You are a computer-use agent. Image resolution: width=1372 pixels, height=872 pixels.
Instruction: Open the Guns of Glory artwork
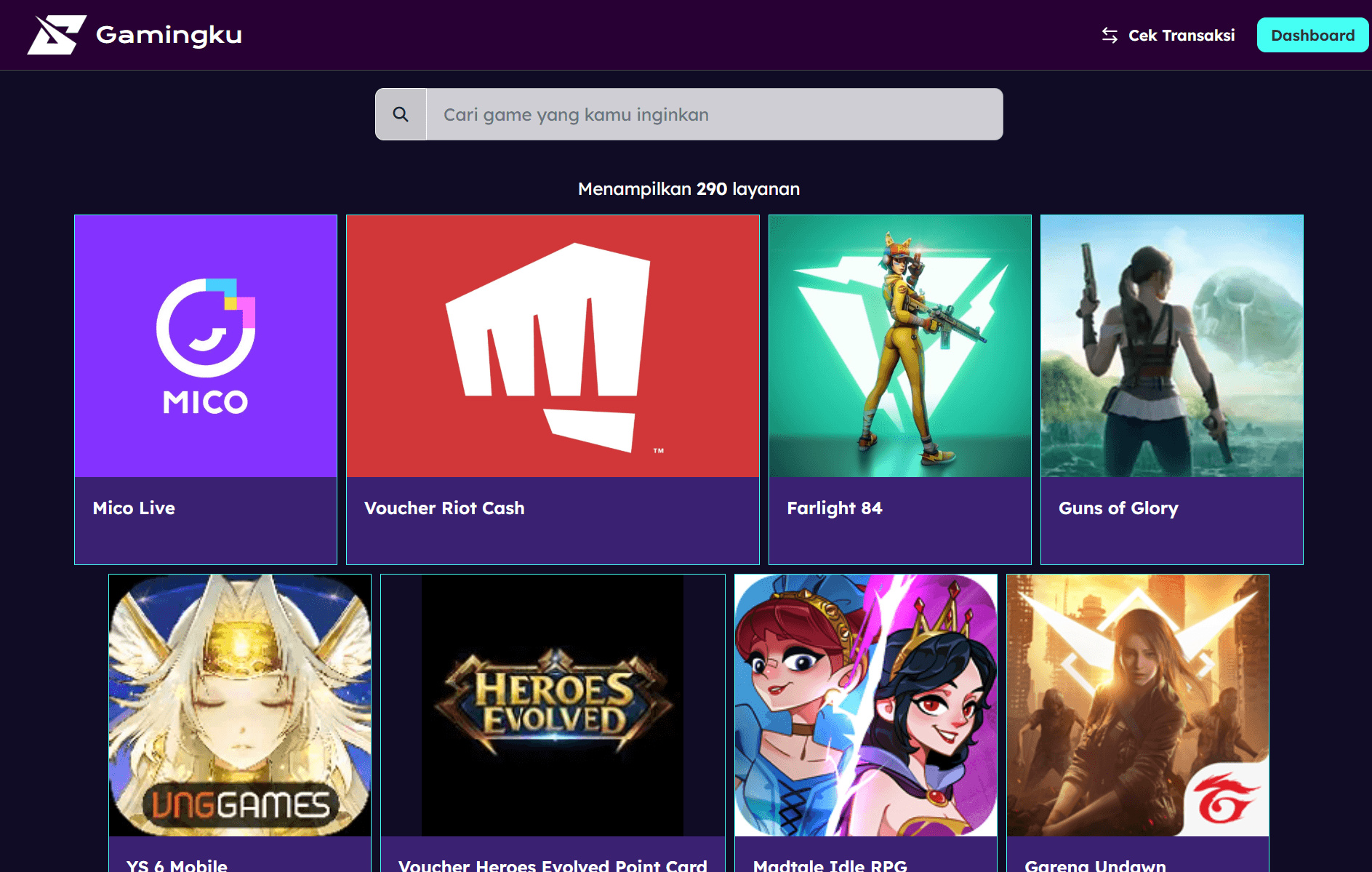(x=1172, y=346)
